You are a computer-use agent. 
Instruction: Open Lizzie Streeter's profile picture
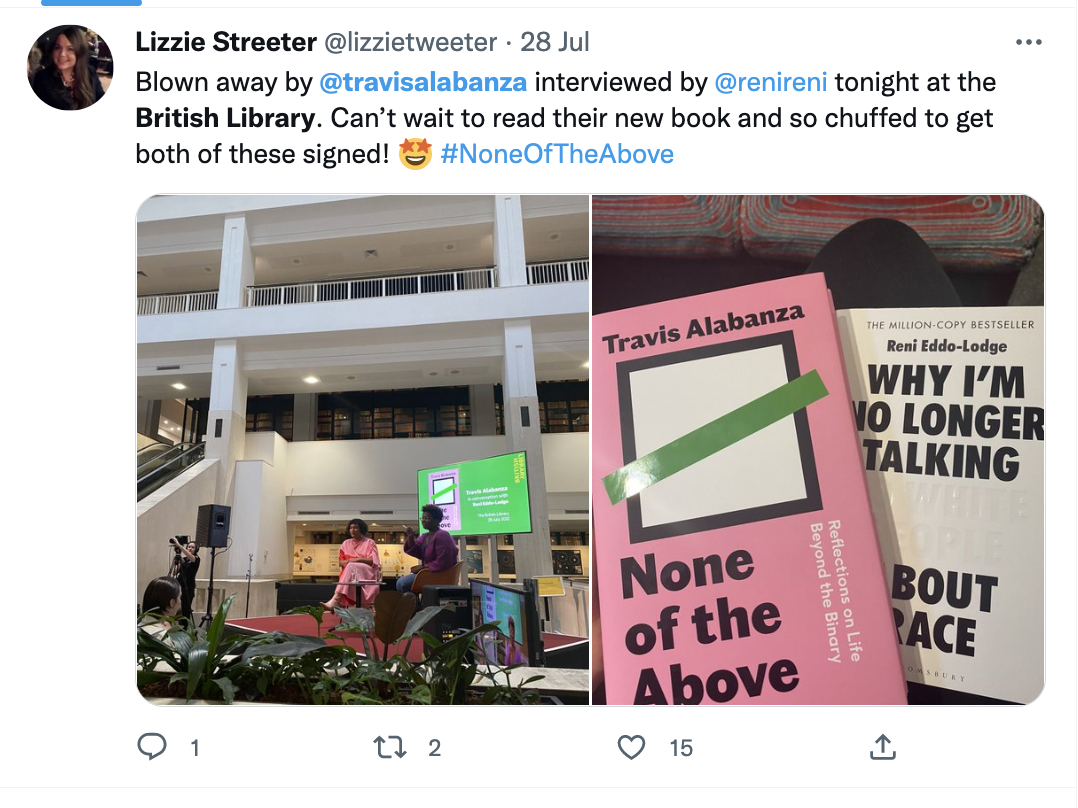tap(69, 66)
